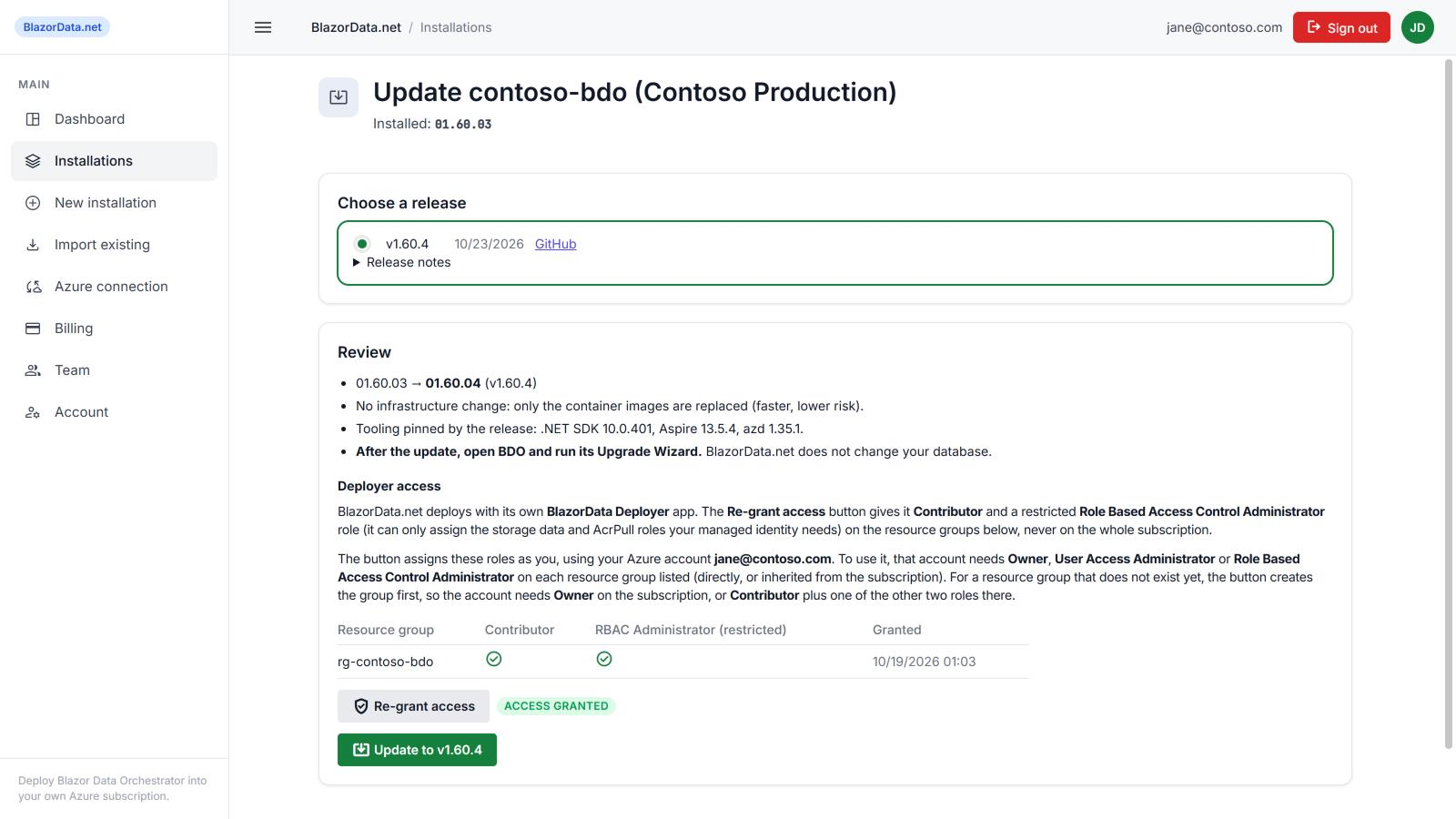The image size is (1456, 819).
Task: Click the Choose a release heading
Action: pos(401,203)
